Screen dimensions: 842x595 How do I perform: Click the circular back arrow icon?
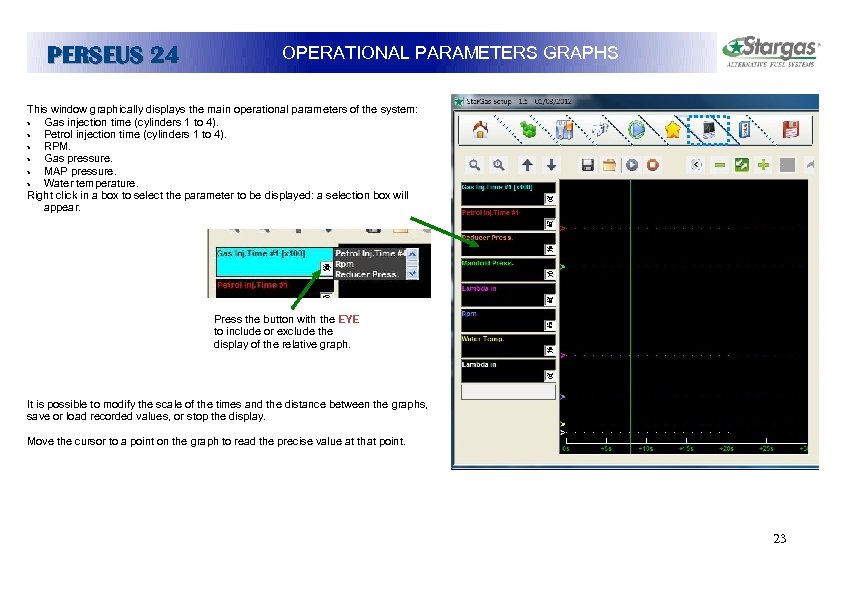(x=696, y=165)
